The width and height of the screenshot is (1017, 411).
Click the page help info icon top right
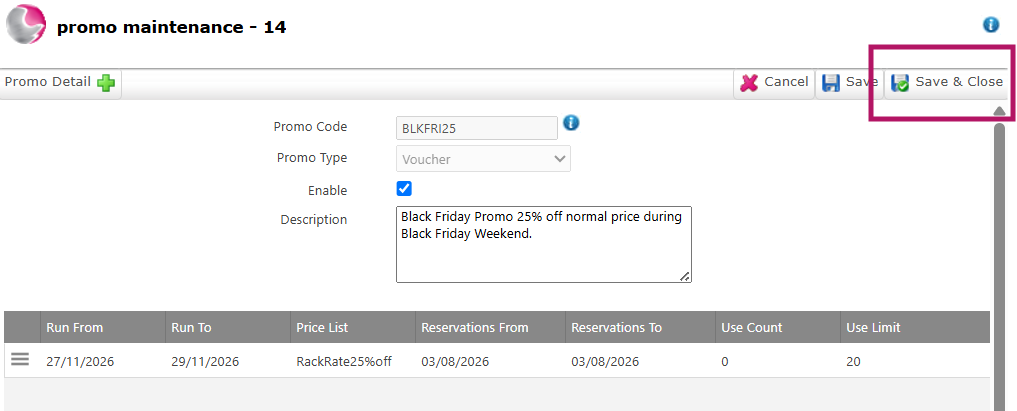[991, 25]
